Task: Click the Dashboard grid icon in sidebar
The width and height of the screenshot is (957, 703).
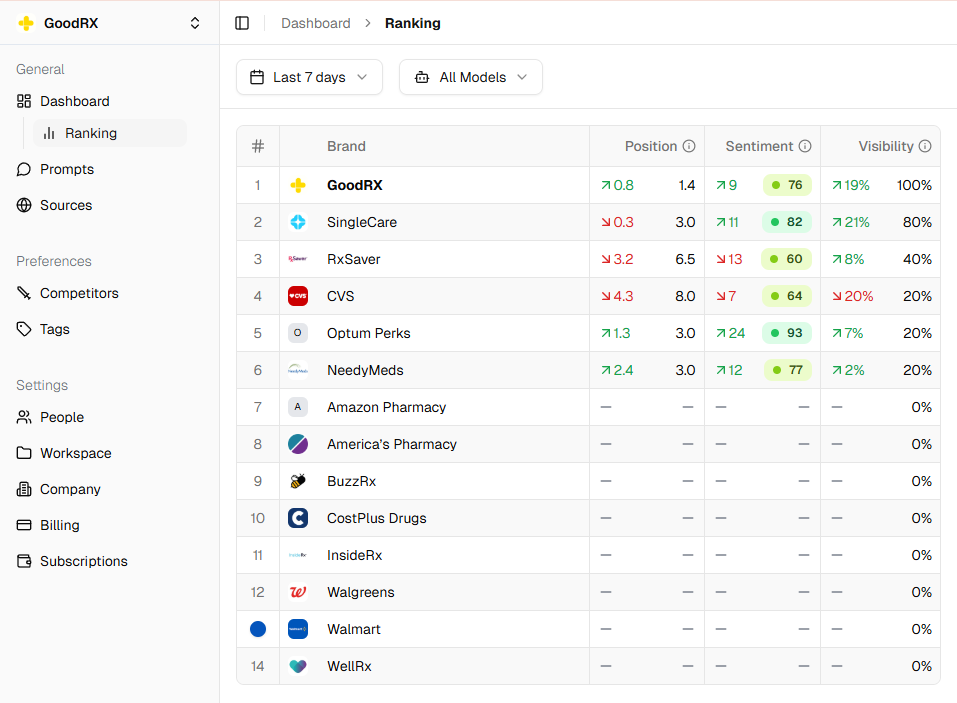Action: [24, 101]
